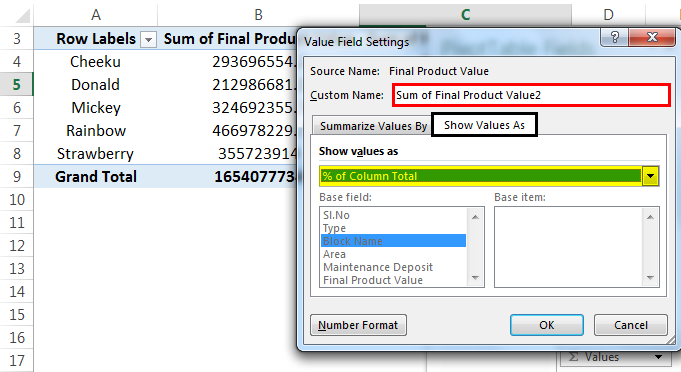Select row 9 header

[x=17, y=176]
